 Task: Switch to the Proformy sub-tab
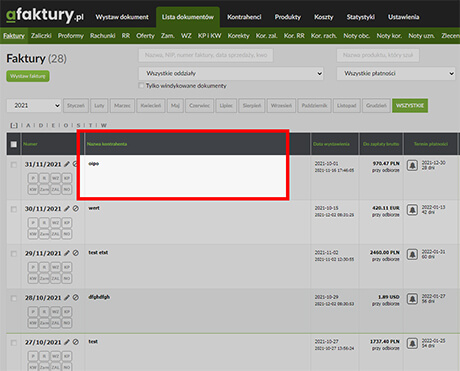71,36
